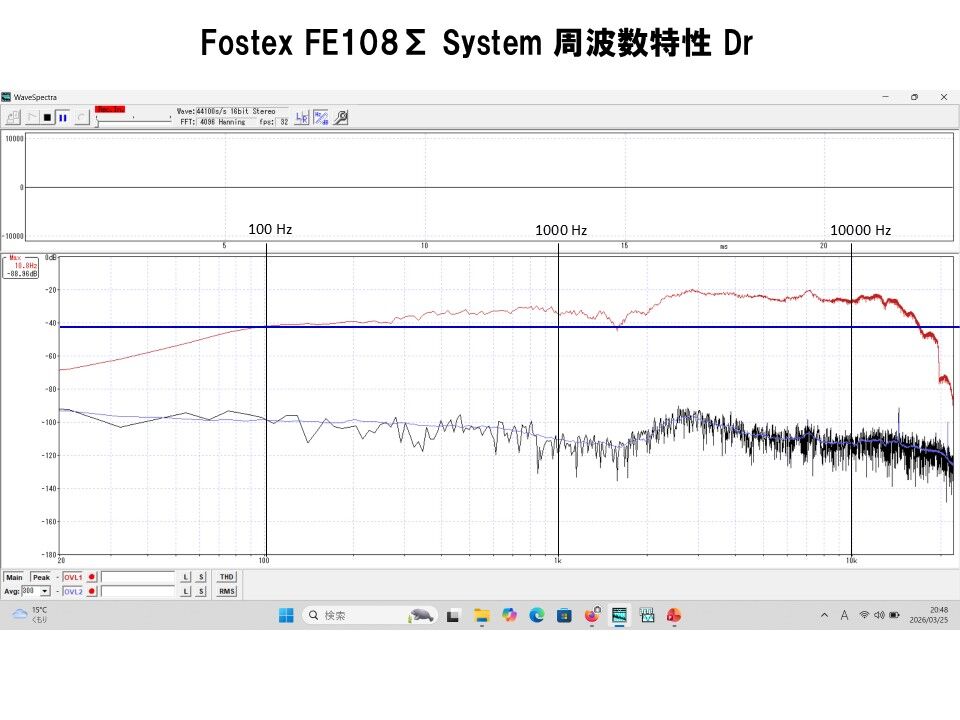Click the Wave format field 44100s/s 16bit Stereo
The image size is (960, 720).
241,111
